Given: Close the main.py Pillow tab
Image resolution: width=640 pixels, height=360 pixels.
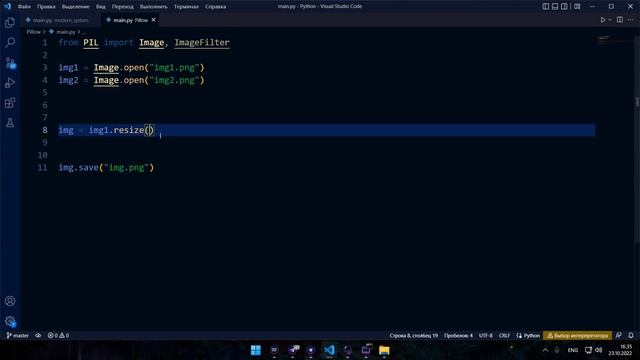Looking at the screenshot, I should (153, 20).
